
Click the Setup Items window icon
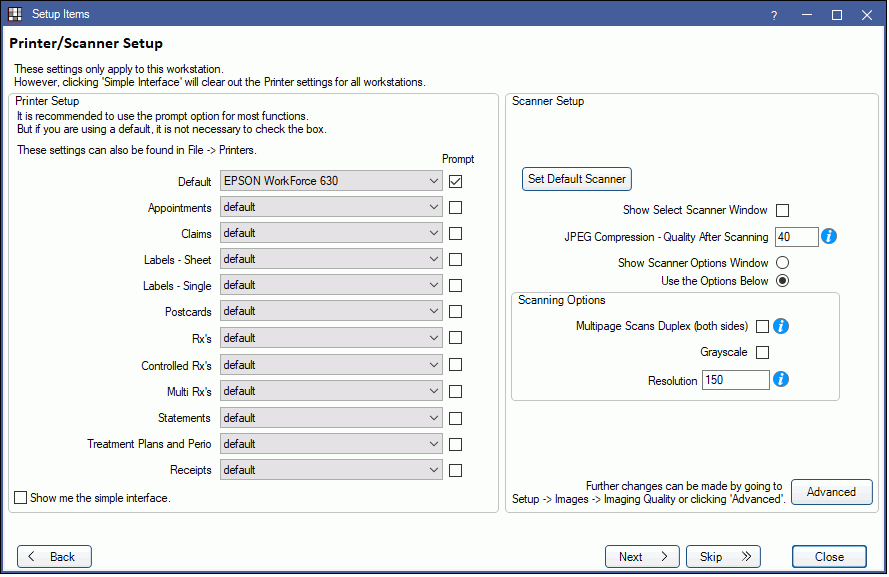click(15, 15)
